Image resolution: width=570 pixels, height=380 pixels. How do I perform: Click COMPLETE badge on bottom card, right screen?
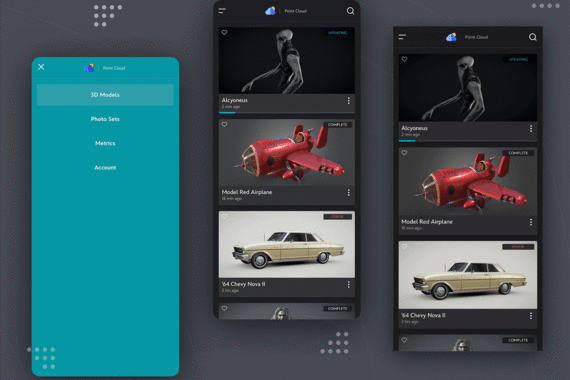tap(518, 340)
